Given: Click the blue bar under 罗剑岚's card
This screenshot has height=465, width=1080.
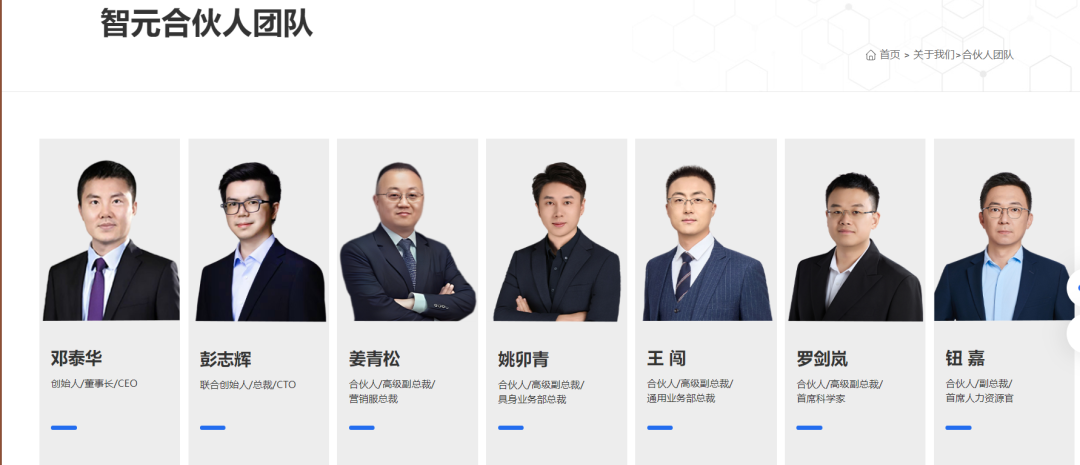Looking at the screenshot, I should coord(809,428).
